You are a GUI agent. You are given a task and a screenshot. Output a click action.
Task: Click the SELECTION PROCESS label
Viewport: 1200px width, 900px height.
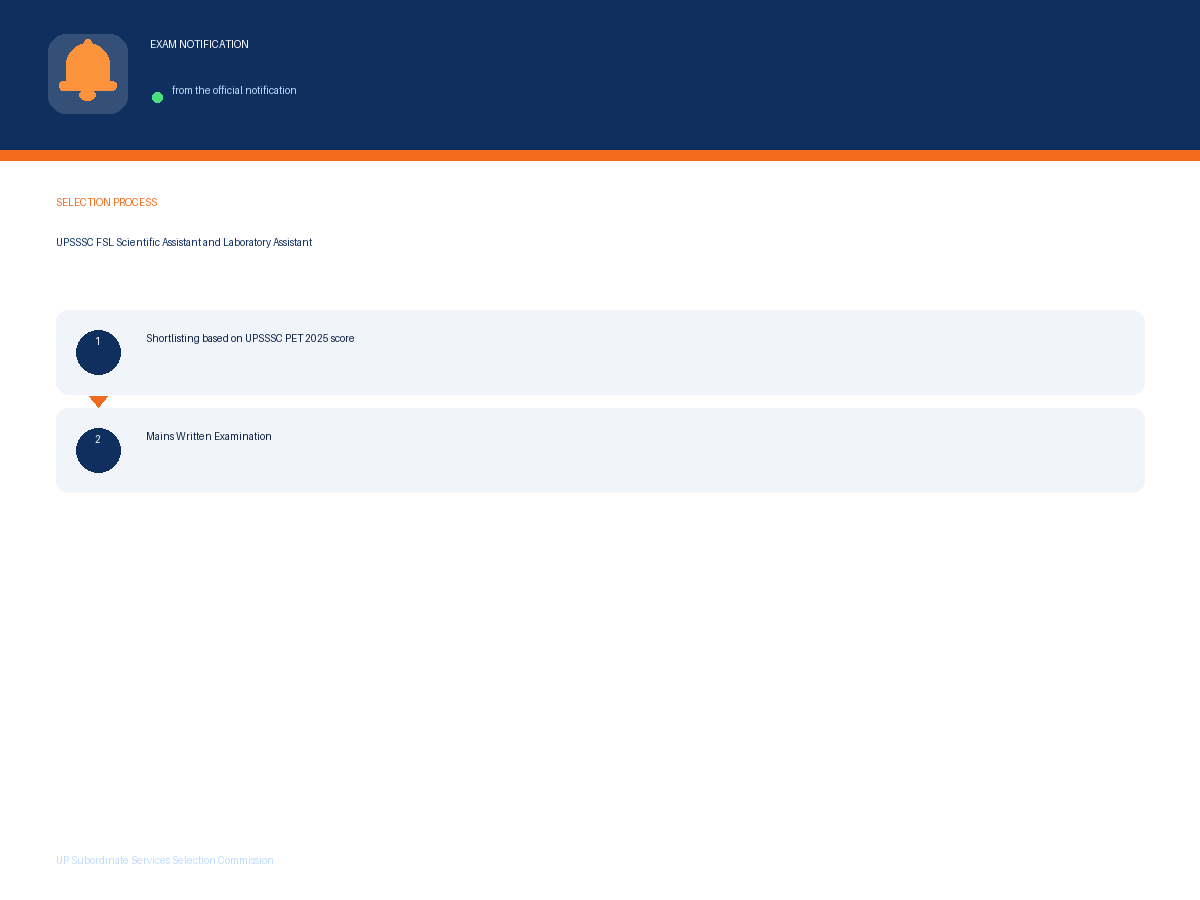107,202
